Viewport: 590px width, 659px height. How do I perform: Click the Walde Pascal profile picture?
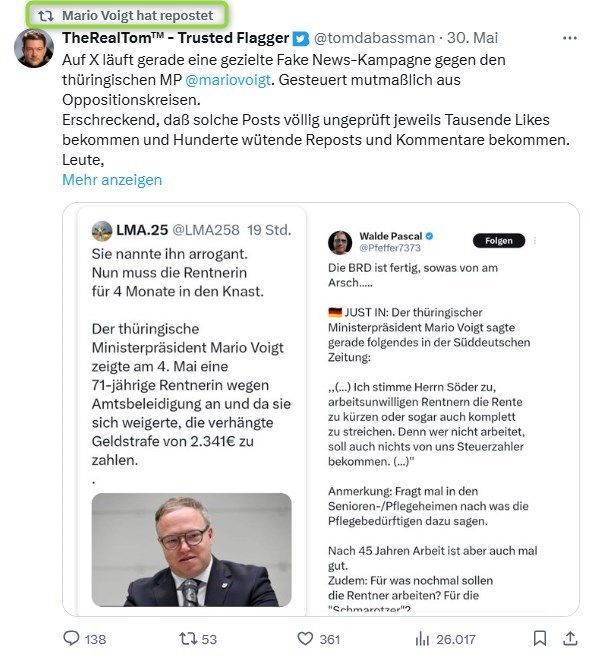click(340, 243)
